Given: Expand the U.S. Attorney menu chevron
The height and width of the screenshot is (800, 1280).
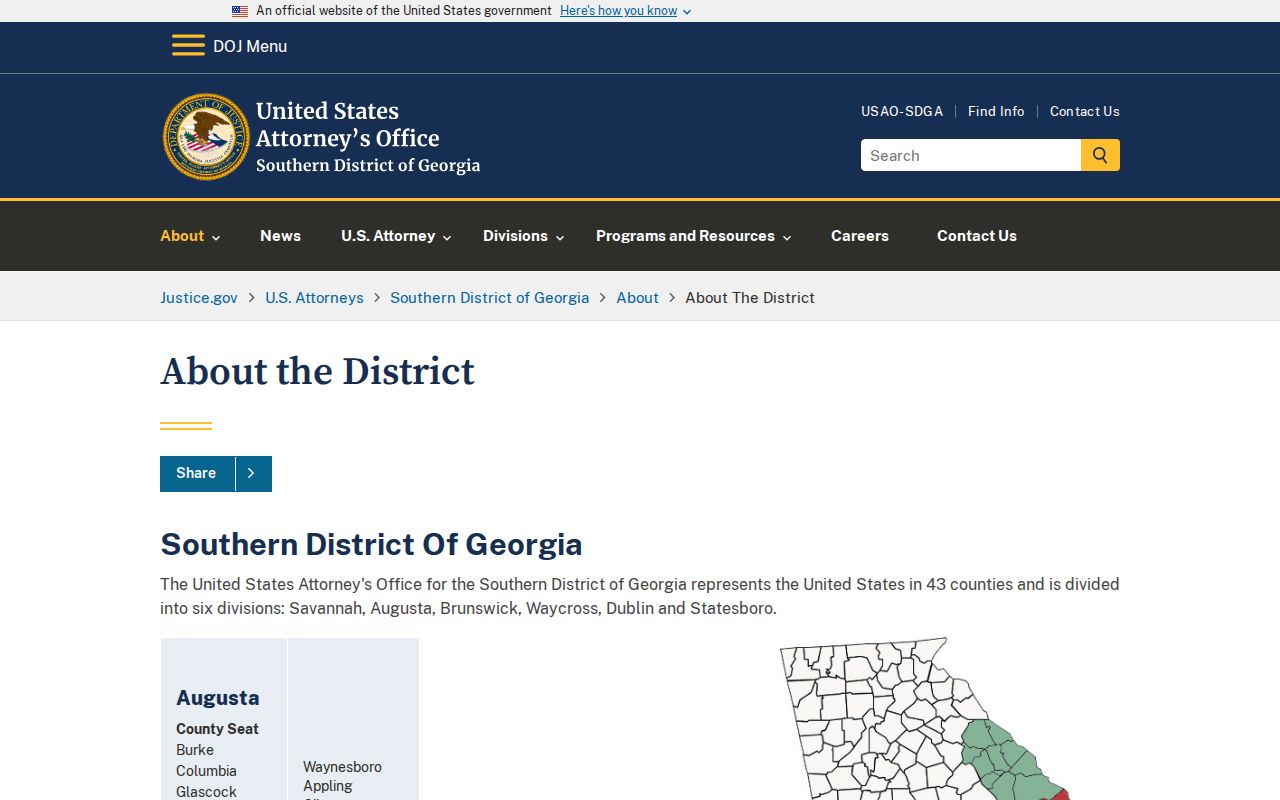Looking at the screenshot, I should point(447,237).
